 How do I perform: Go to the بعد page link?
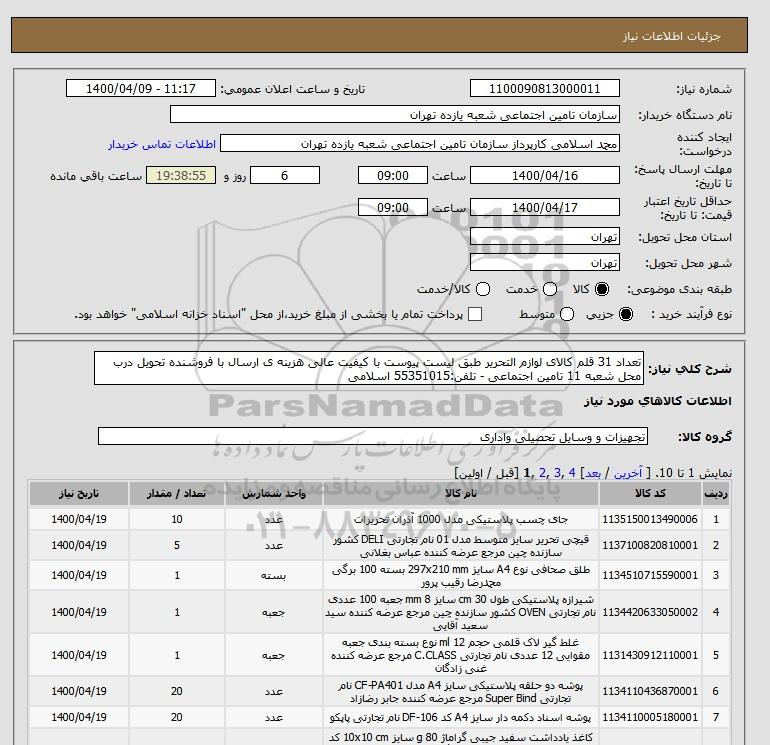(593, 473)
